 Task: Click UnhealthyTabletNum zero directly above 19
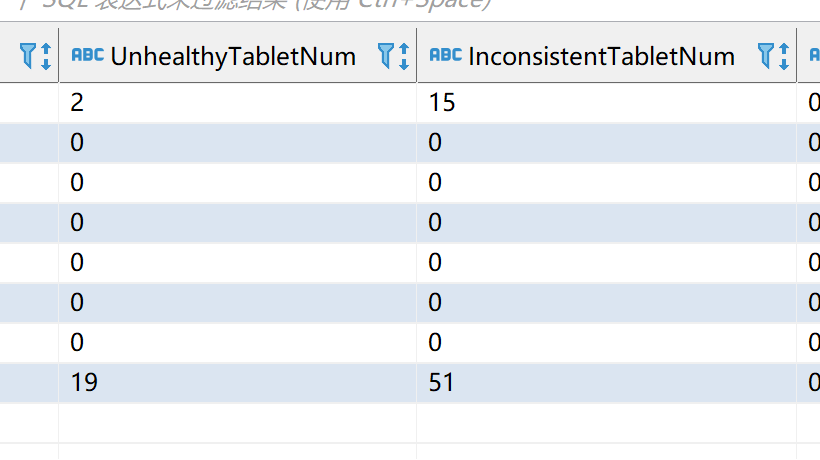click(x=237, y=342)
